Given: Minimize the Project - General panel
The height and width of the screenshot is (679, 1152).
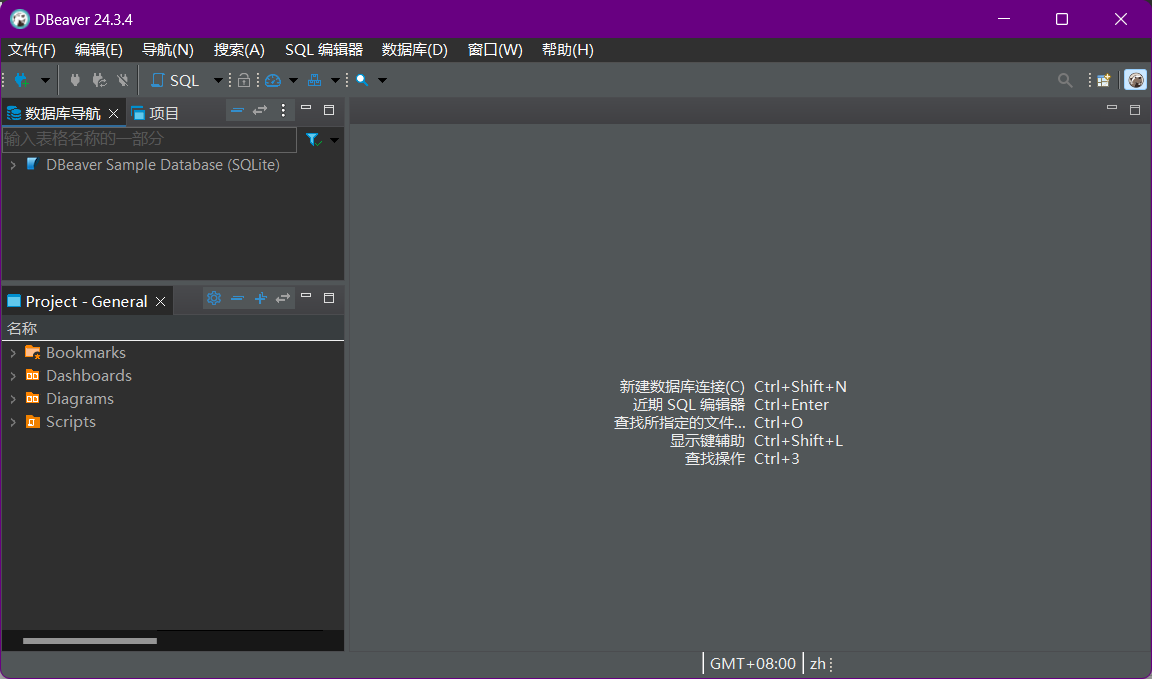Looking at the screenshot, I should [x=306, y=297].
